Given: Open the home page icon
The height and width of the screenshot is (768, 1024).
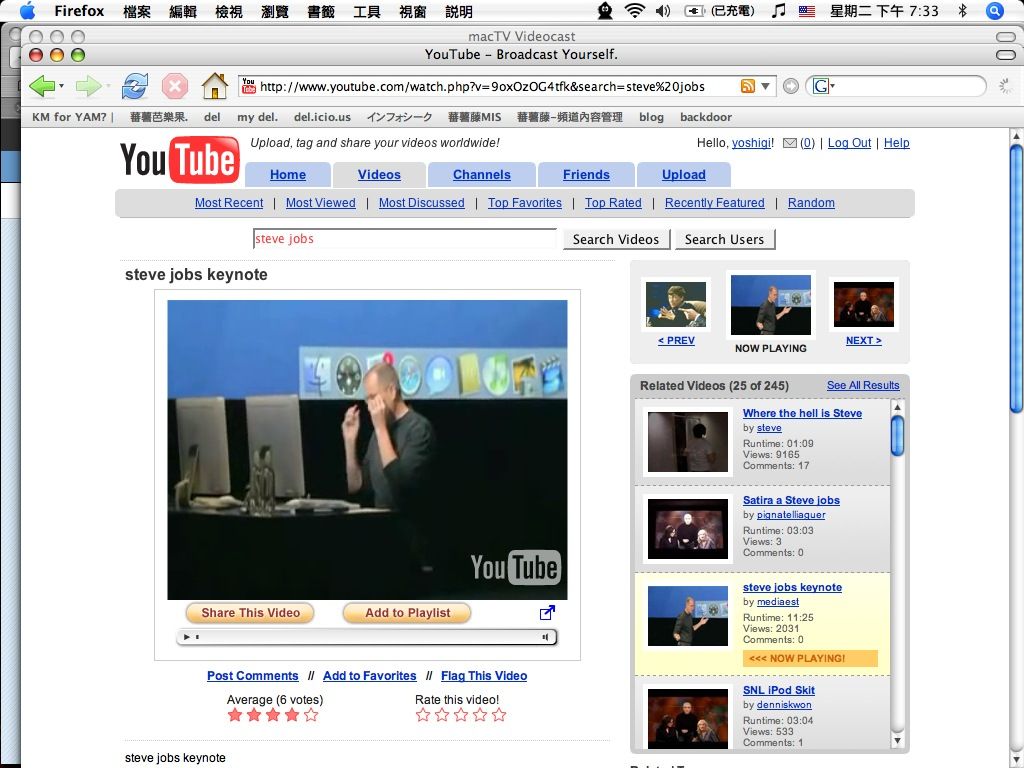Looking at the screenshot, I should (214, 86).
